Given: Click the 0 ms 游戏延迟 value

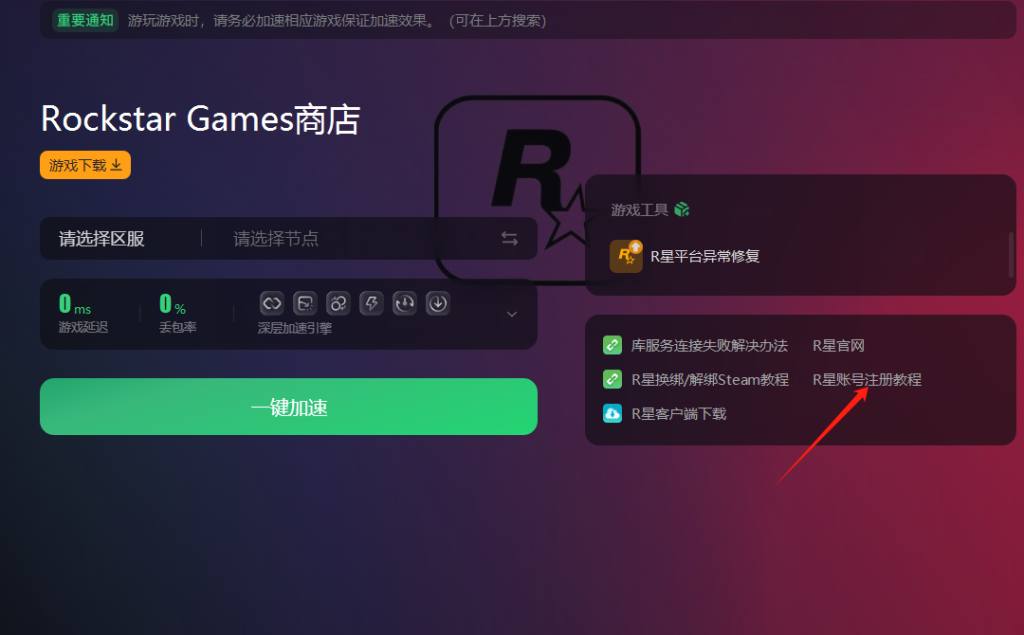Looking at the screenshot, I should point(74,304).
